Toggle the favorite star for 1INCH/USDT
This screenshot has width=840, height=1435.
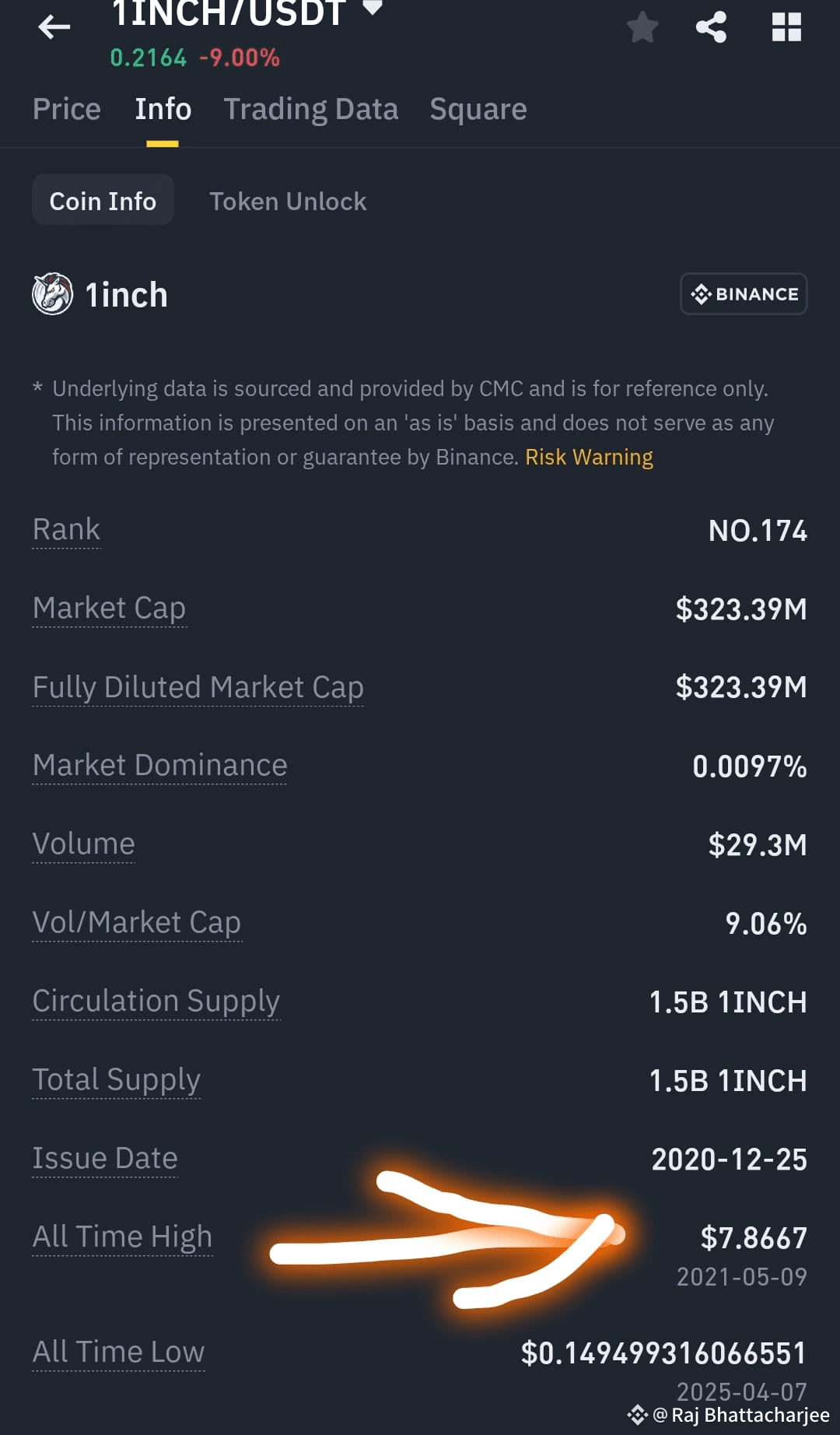click(x=643, y=26)
